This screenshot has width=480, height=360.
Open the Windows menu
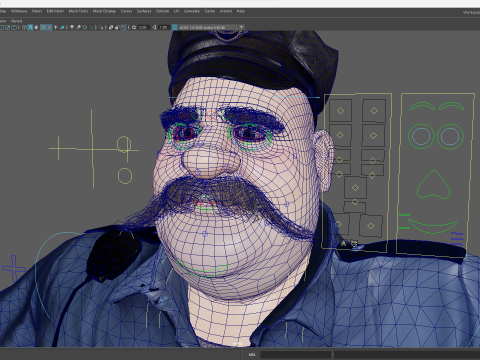pyautogui.click(x=19, y=11)
